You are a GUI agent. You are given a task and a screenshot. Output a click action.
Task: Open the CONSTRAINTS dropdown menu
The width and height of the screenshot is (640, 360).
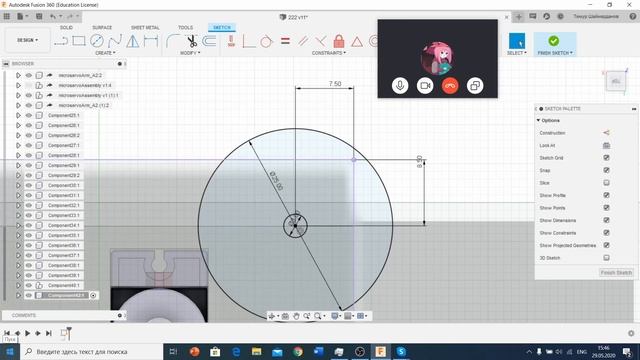click(x=329, y=53)
